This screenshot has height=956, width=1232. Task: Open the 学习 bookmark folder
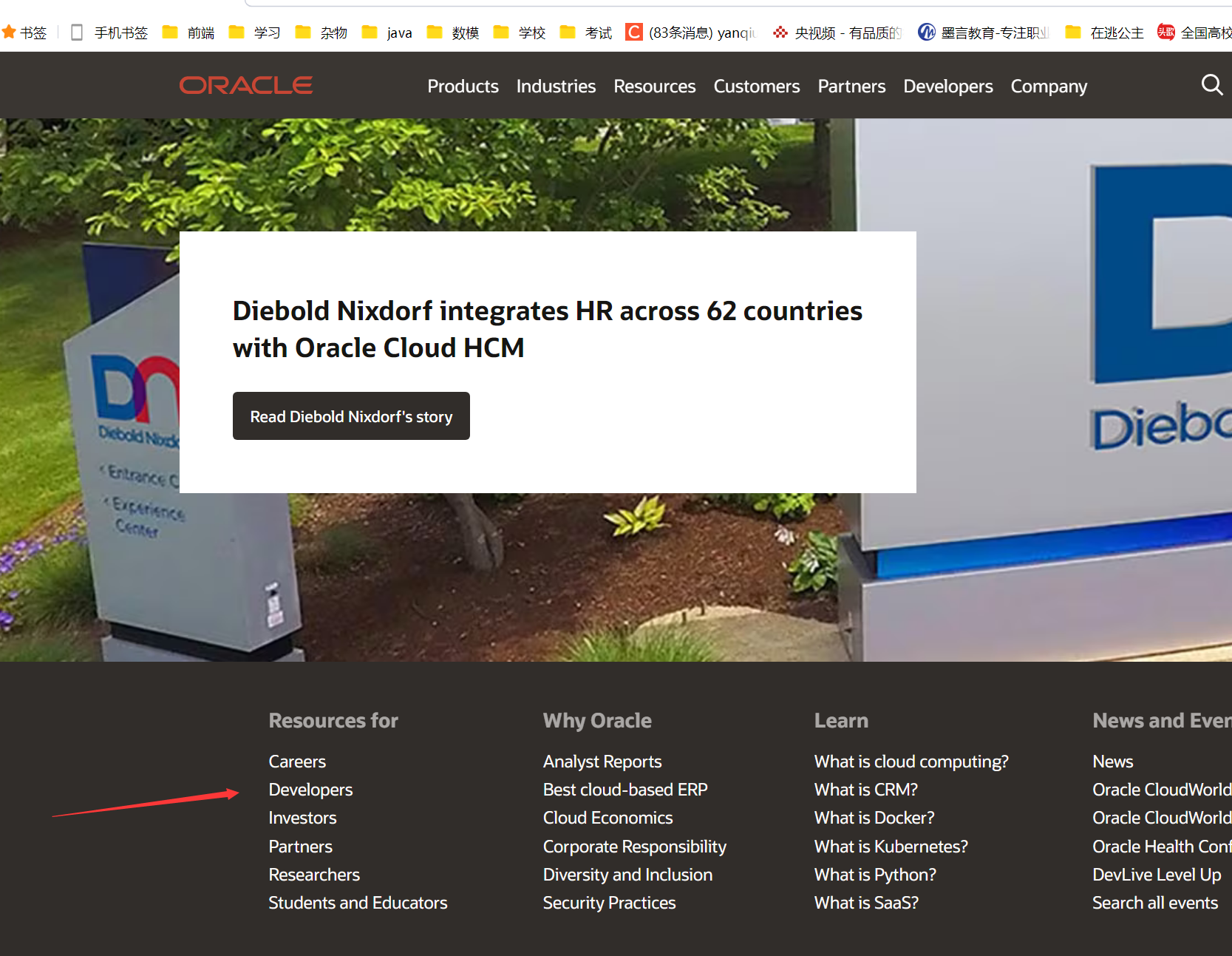[x=255, y=33]
